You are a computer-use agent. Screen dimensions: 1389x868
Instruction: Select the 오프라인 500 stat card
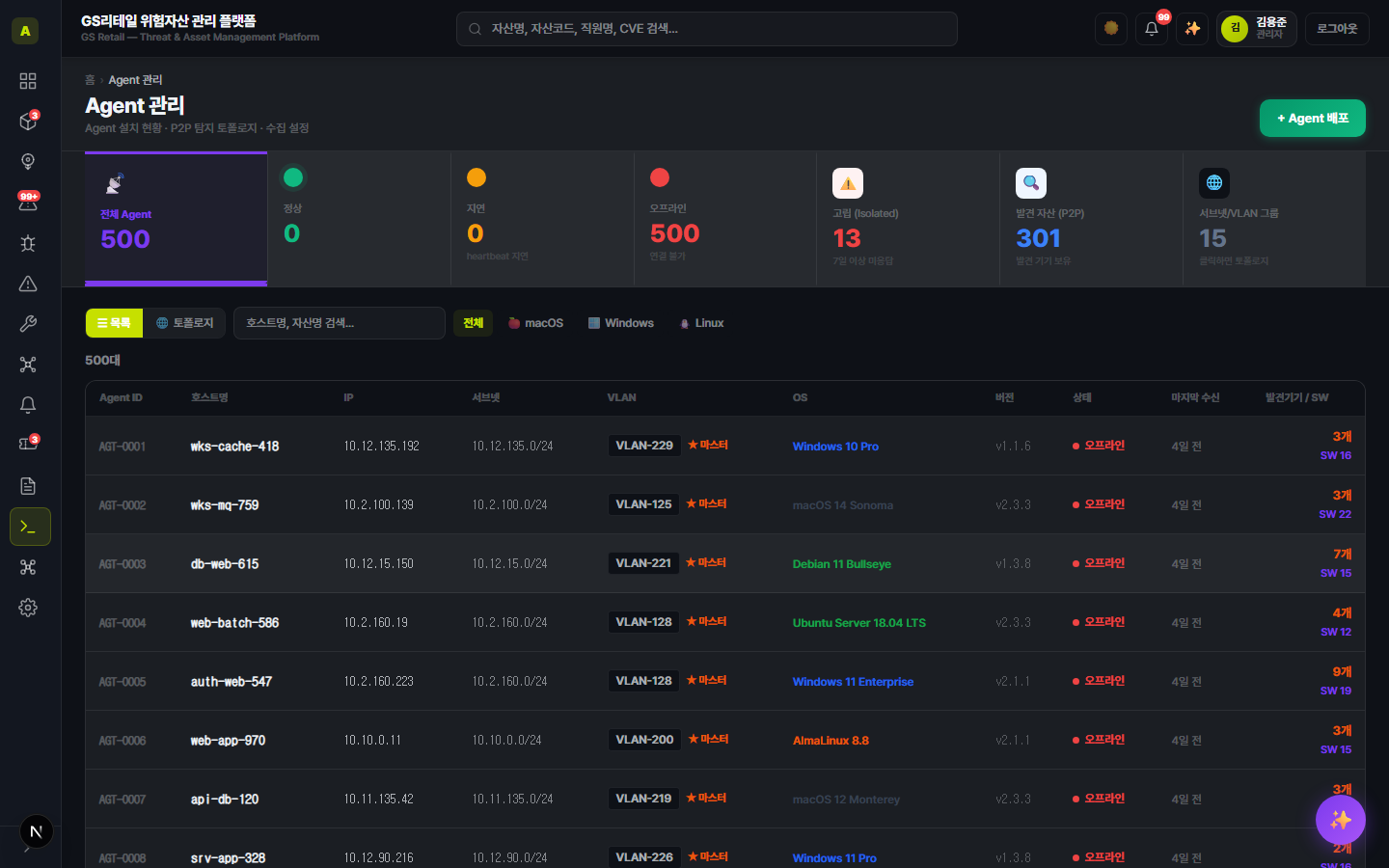[725, 219]
